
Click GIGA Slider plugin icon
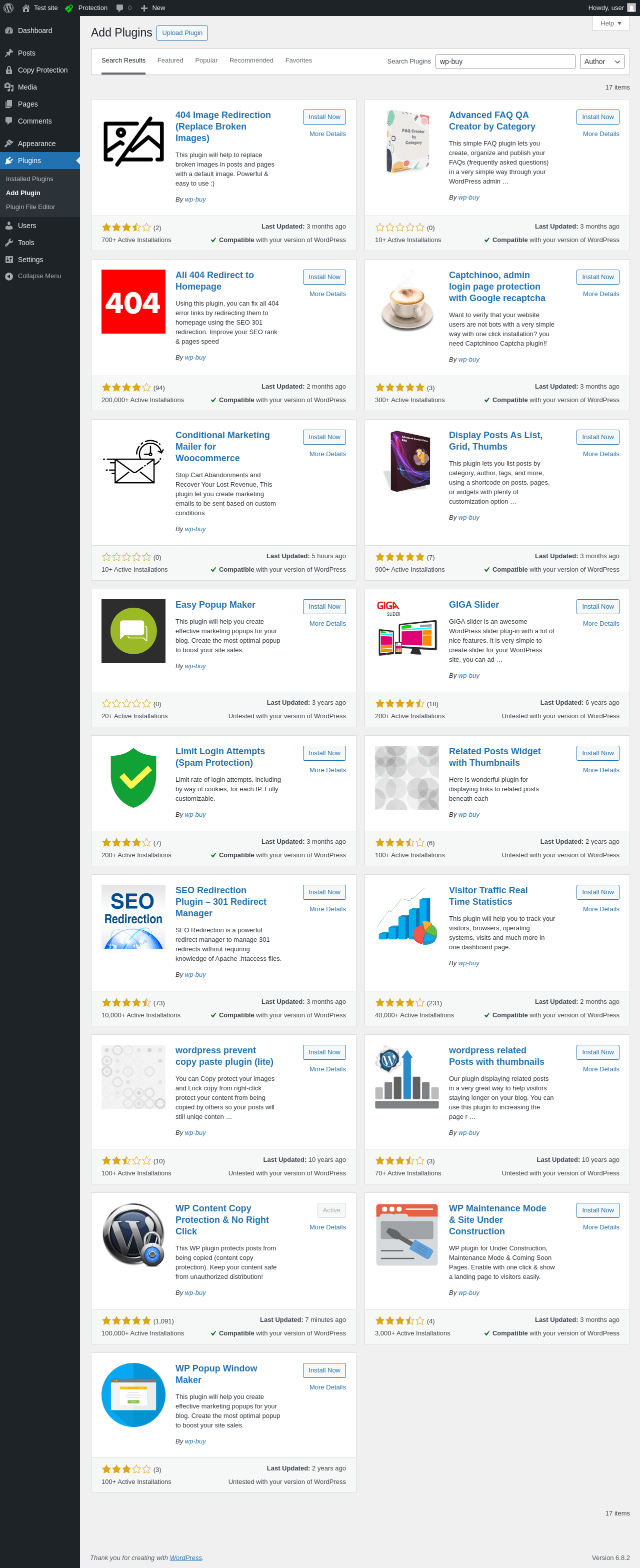coord(407,631)
